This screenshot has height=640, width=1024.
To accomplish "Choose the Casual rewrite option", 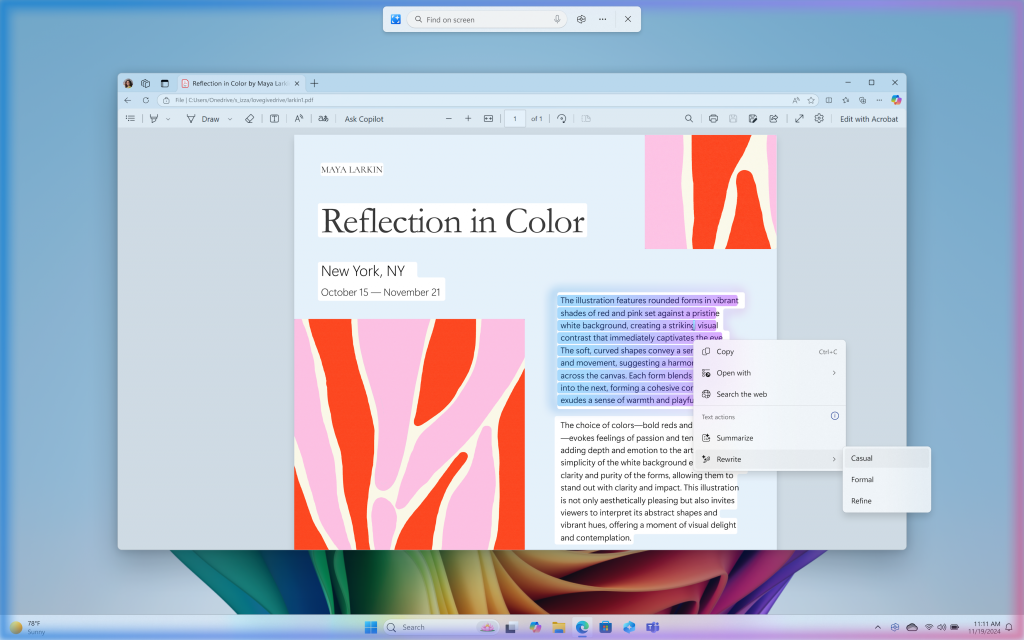I will tap(862, 457).
